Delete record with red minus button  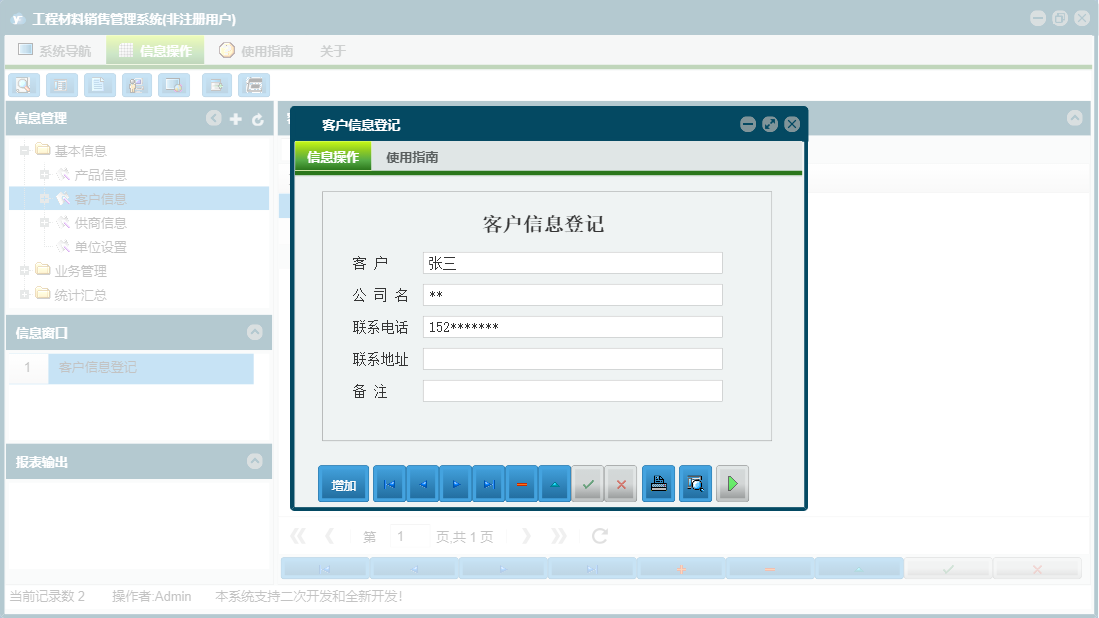522,483
